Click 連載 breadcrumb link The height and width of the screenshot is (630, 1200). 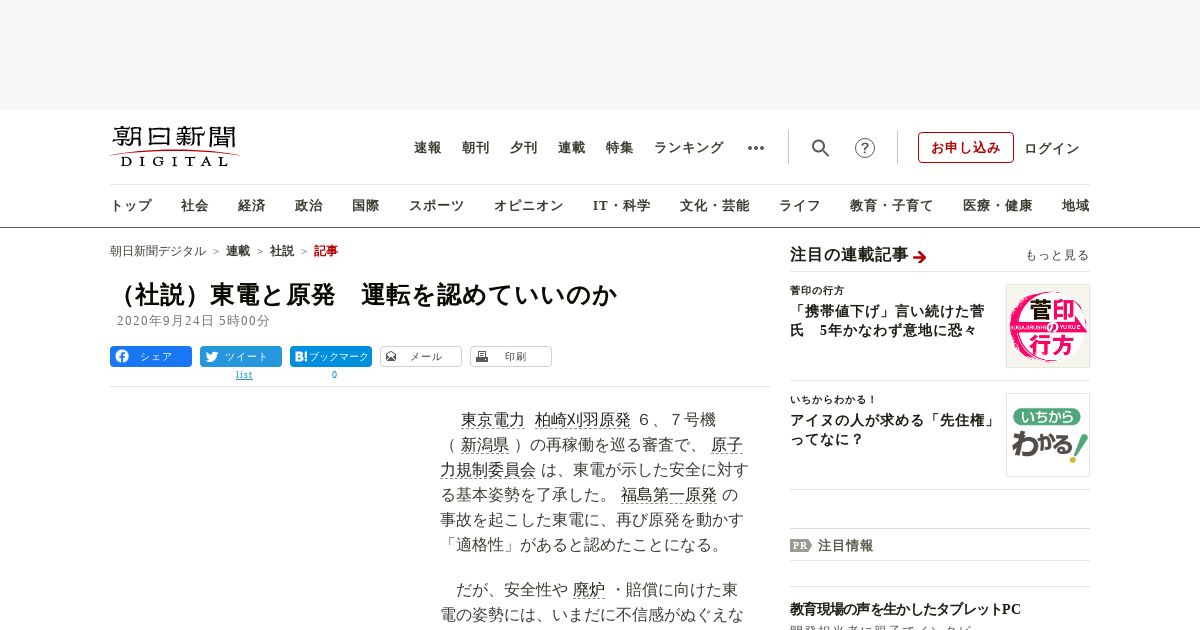(238, 251)
